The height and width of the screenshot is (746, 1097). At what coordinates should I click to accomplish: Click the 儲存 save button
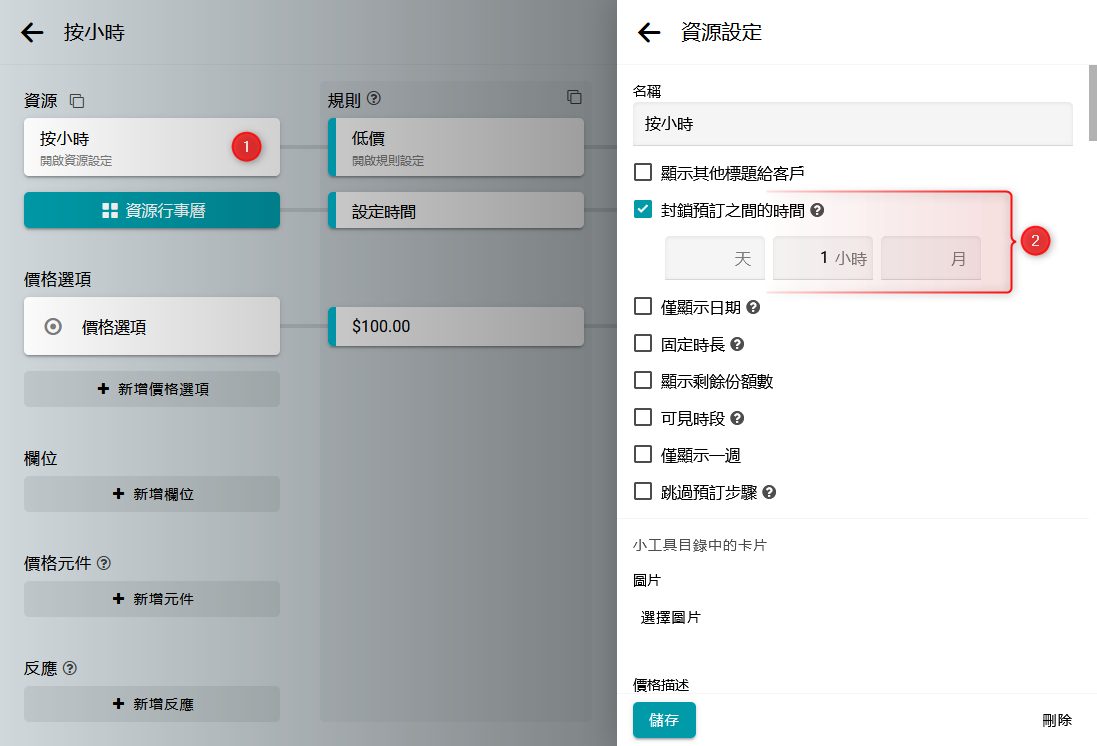[x=664, y=720]
